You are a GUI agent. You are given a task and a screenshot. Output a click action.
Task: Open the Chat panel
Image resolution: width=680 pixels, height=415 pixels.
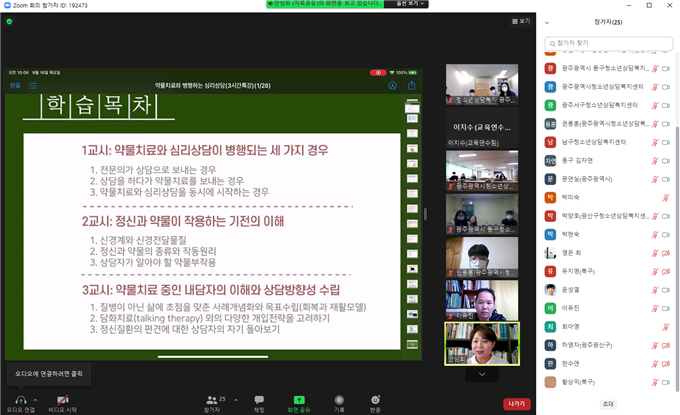(259, 398)
